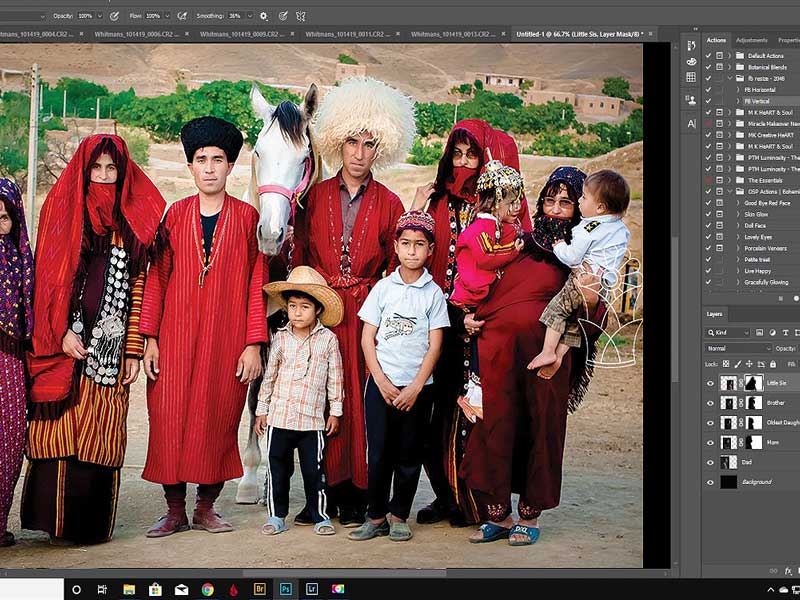Enable symmetry painting butterfly icon
Image resolution: width=800 pixels, height=600 pixels.
[301, 16]
